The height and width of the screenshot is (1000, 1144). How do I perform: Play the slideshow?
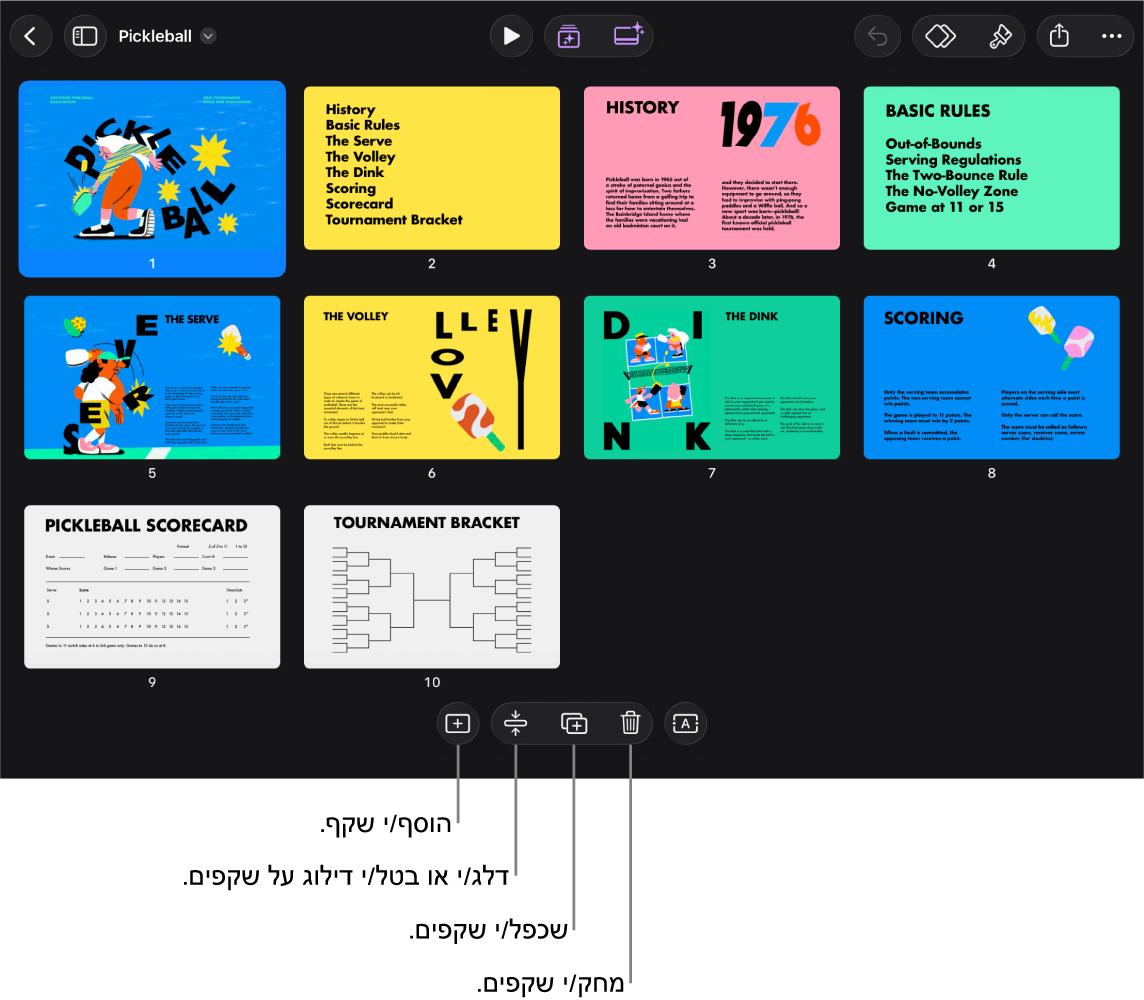511,36
